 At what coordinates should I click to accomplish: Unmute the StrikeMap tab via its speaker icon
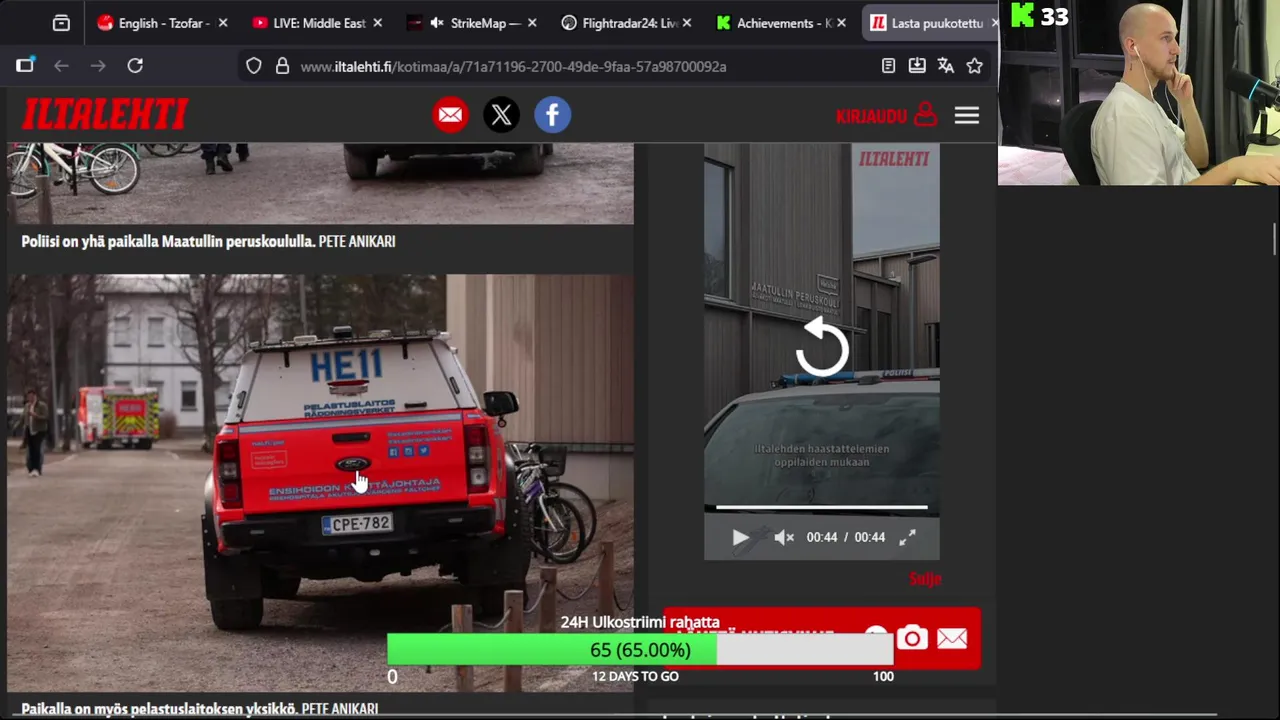click(437, 23)
